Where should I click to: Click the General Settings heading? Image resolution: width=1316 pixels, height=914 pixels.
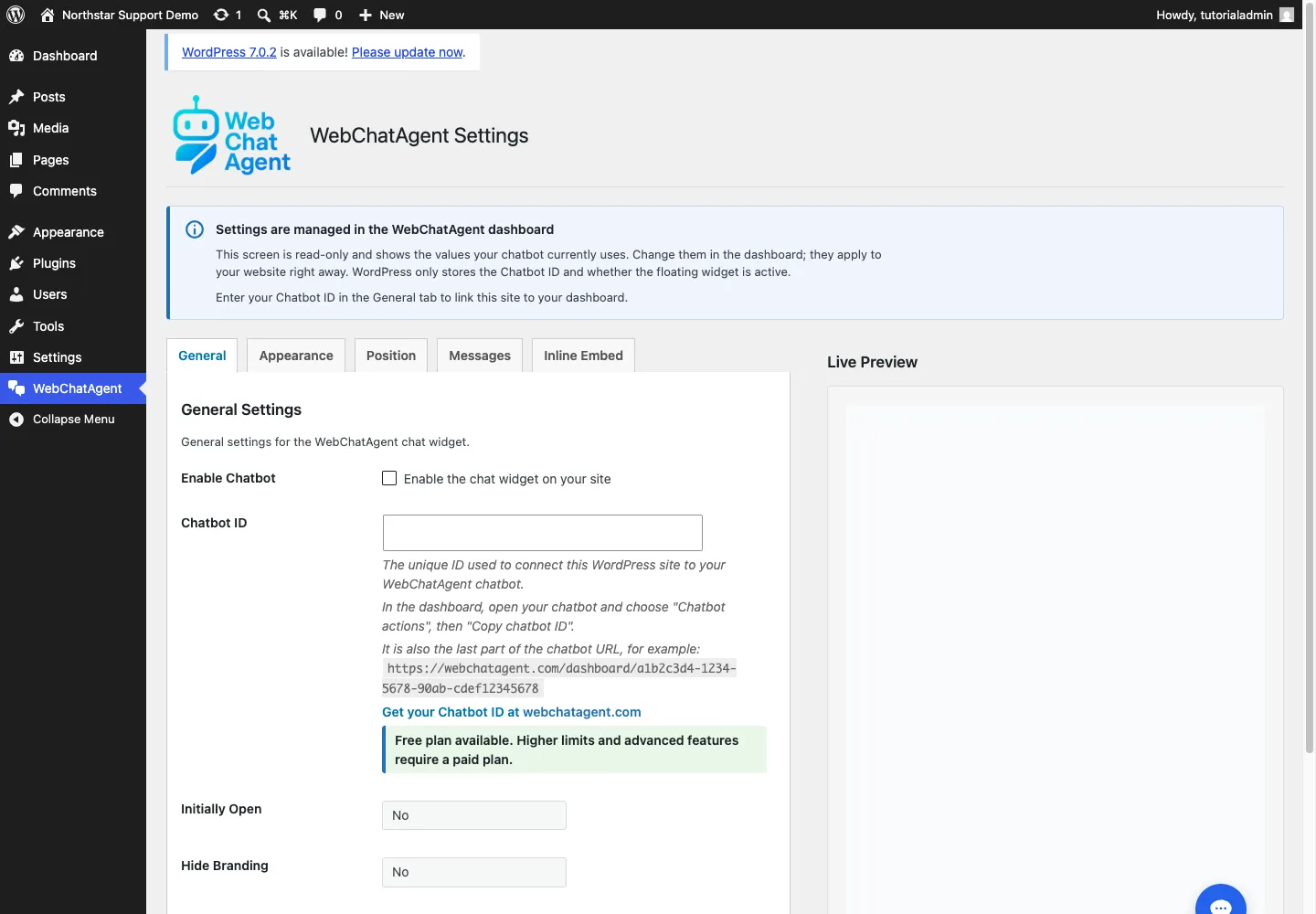pyautogui.click(x=241, y=409)
